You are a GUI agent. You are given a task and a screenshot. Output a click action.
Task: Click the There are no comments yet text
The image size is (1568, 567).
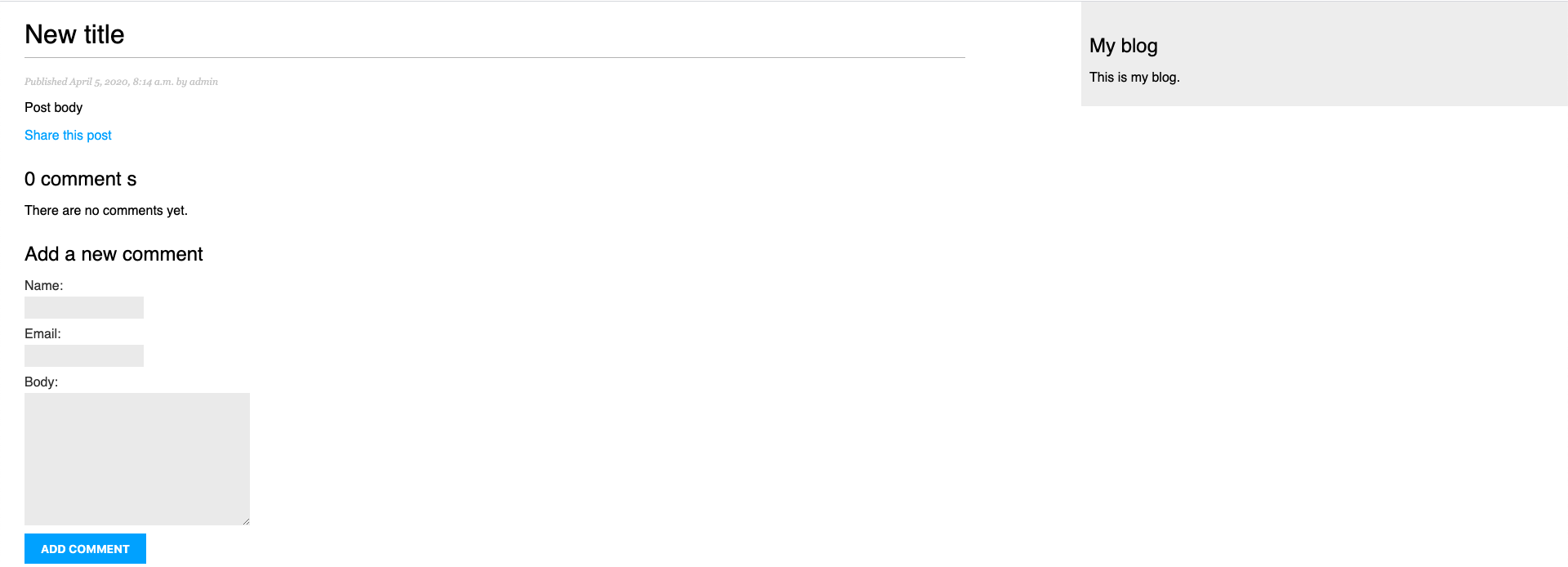pos(106,211)
